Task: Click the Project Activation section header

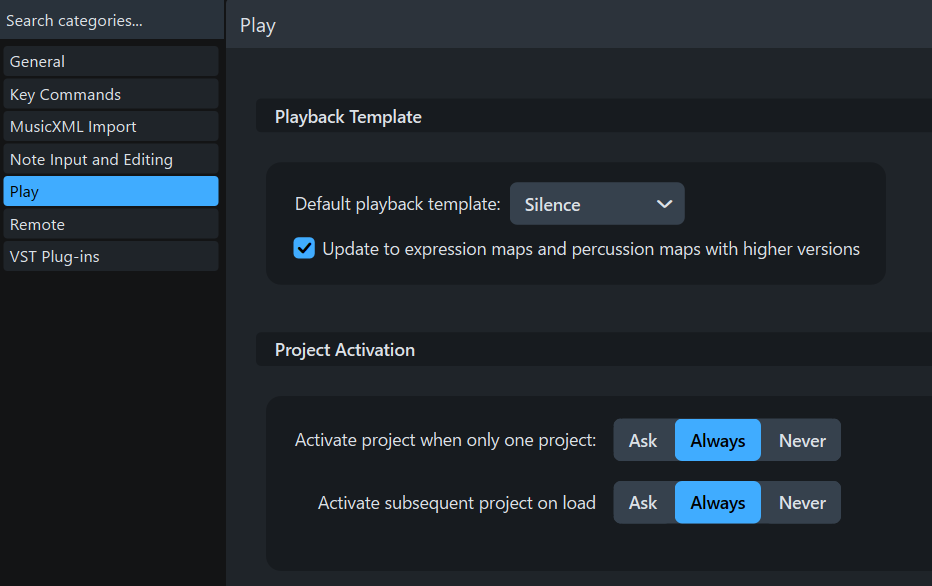Action: (344, 350)
